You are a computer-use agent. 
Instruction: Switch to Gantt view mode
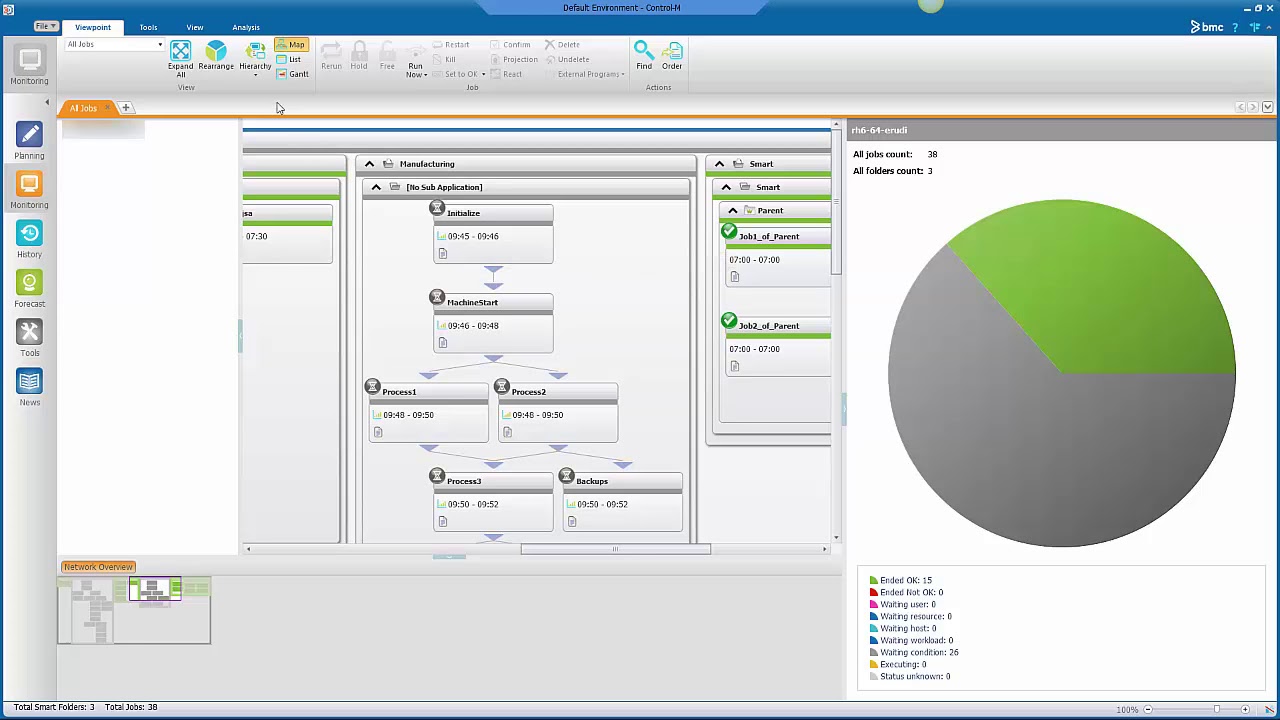coord(292,74)
